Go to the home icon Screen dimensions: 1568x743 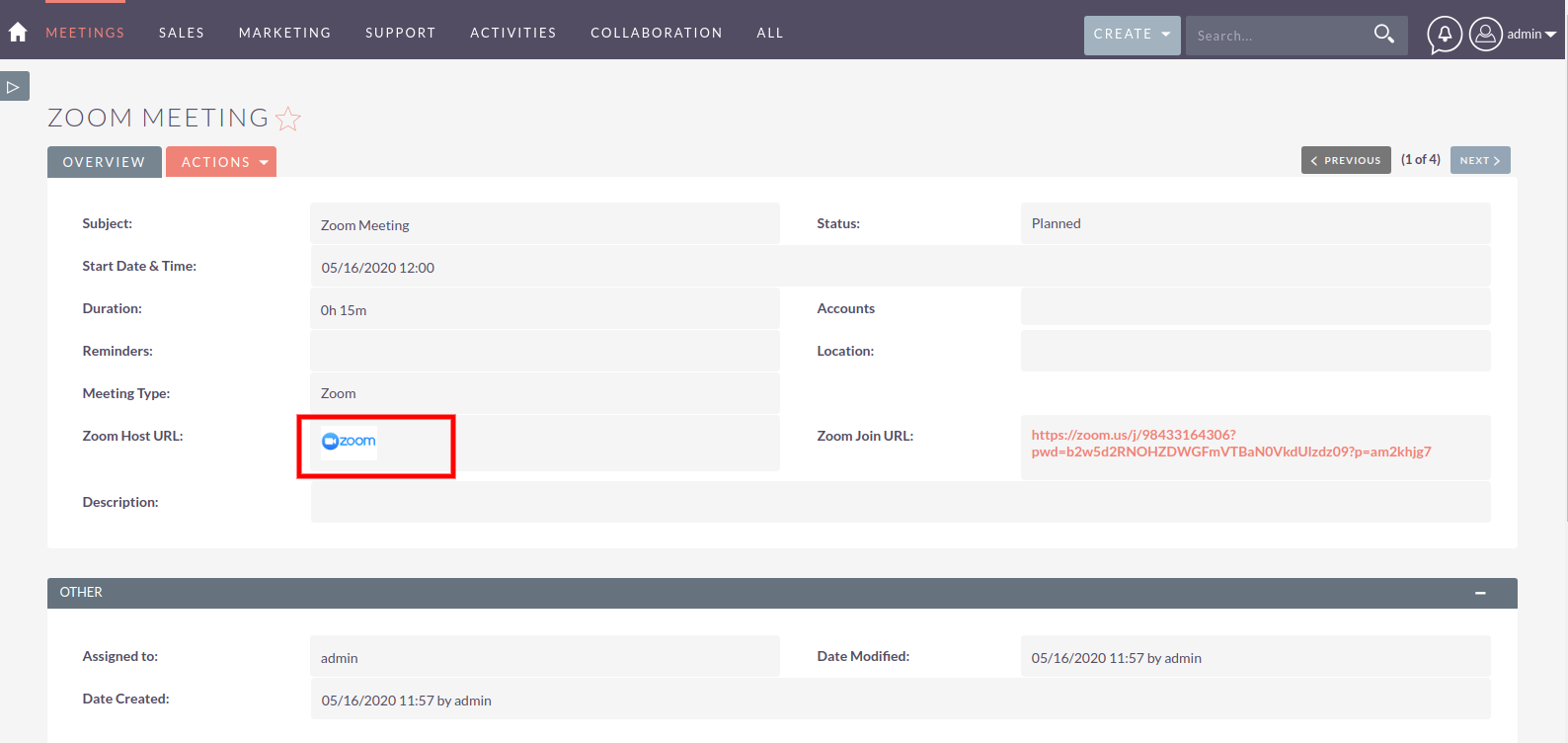pos(18,33)
